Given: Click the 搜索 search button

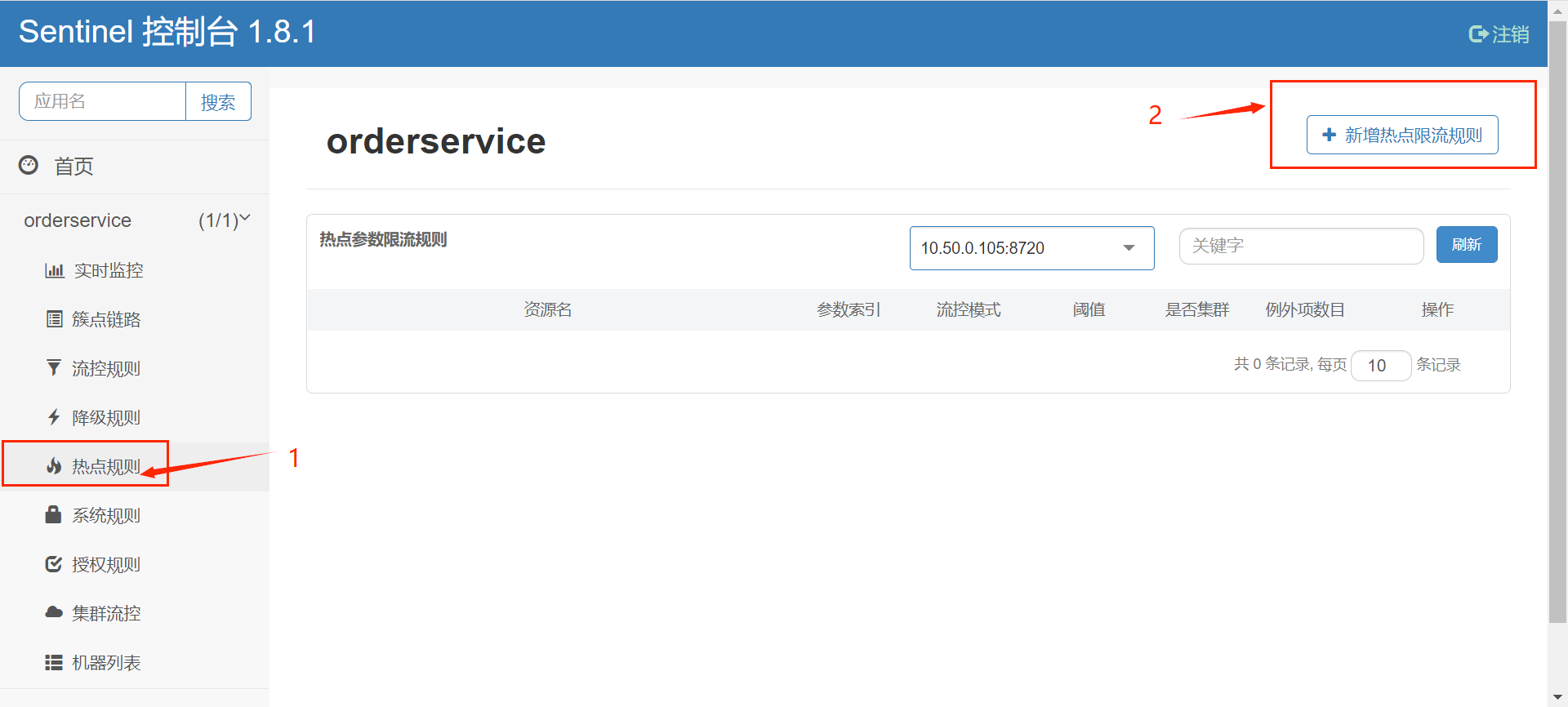Looking at the screenshot, I should (x=218, y=101).
